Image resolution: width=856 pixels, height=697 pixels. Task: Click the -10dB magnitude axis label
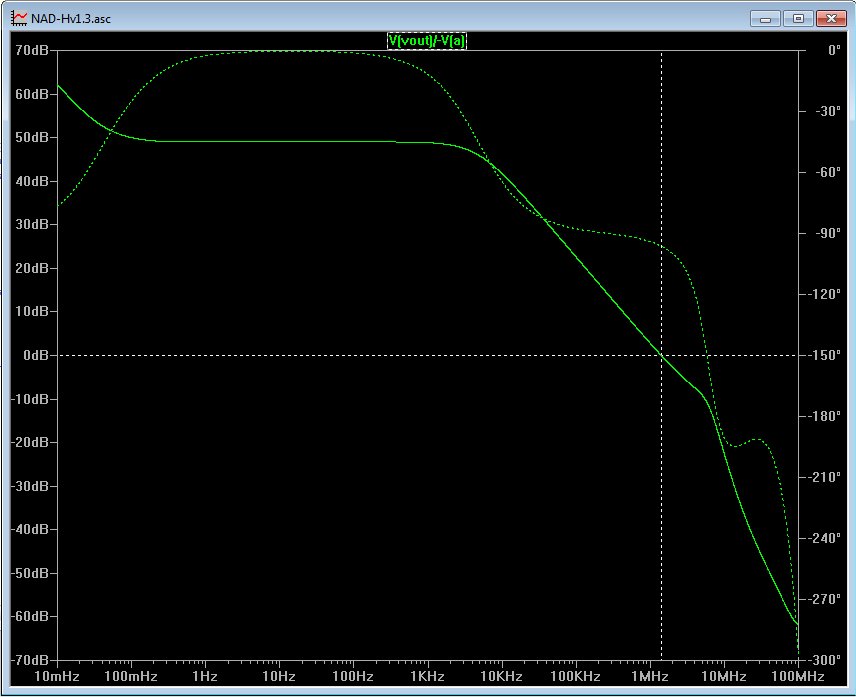(x=30, y=399)
